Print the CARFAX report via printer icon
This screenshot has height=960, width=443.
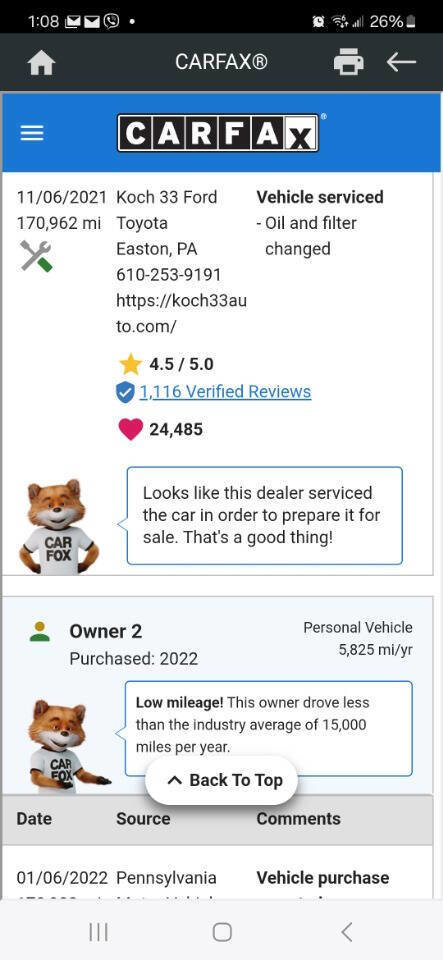point(348,62)
